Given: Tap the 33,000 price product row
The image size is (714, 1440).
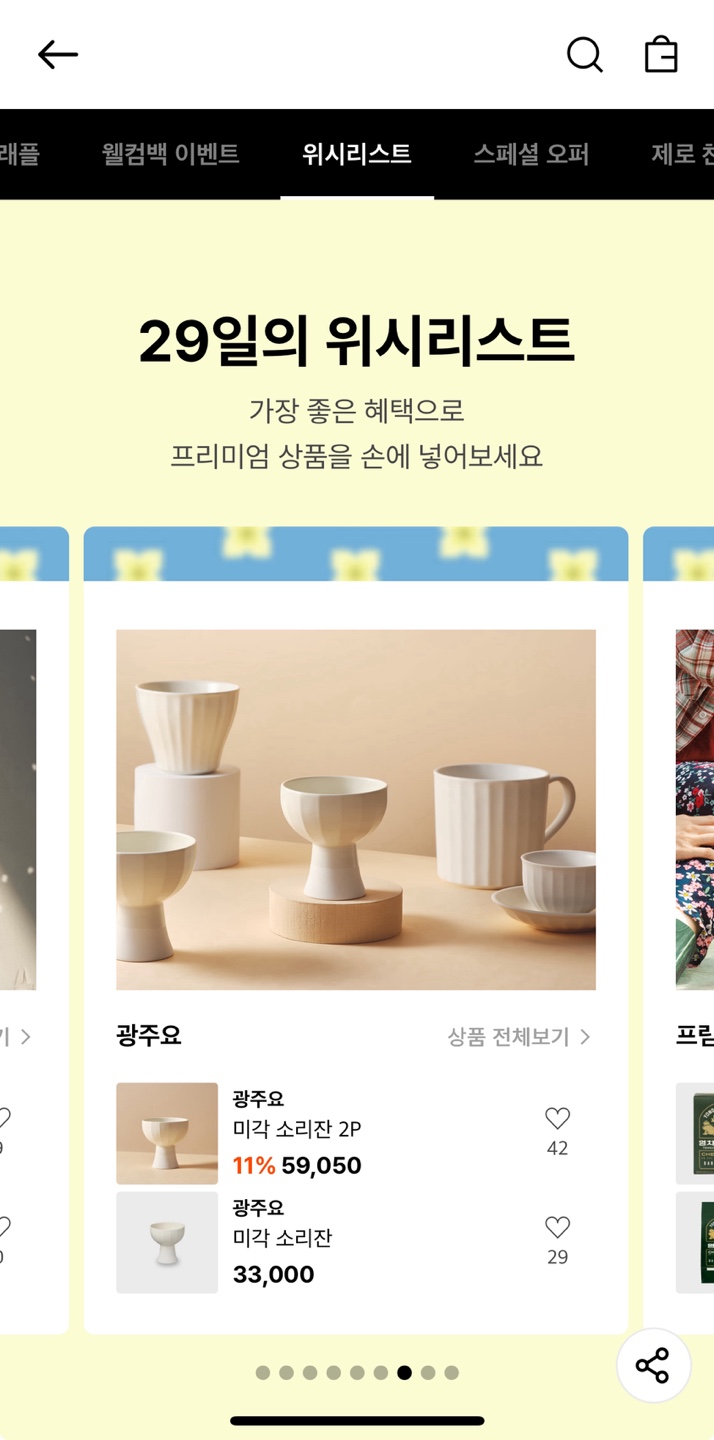Looking at the screenshot, I should pos(356,1243).
